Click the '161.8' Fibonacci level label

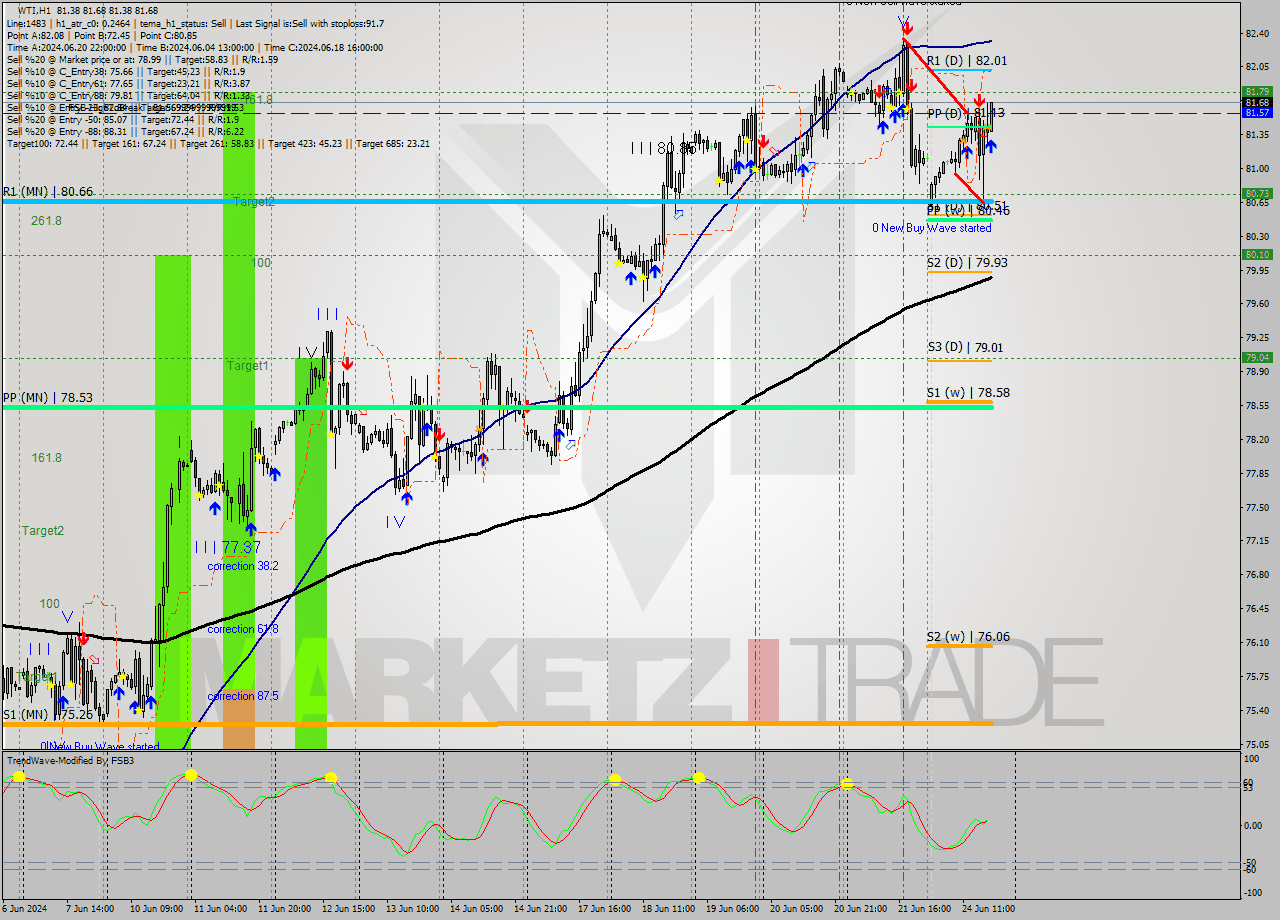47,458
